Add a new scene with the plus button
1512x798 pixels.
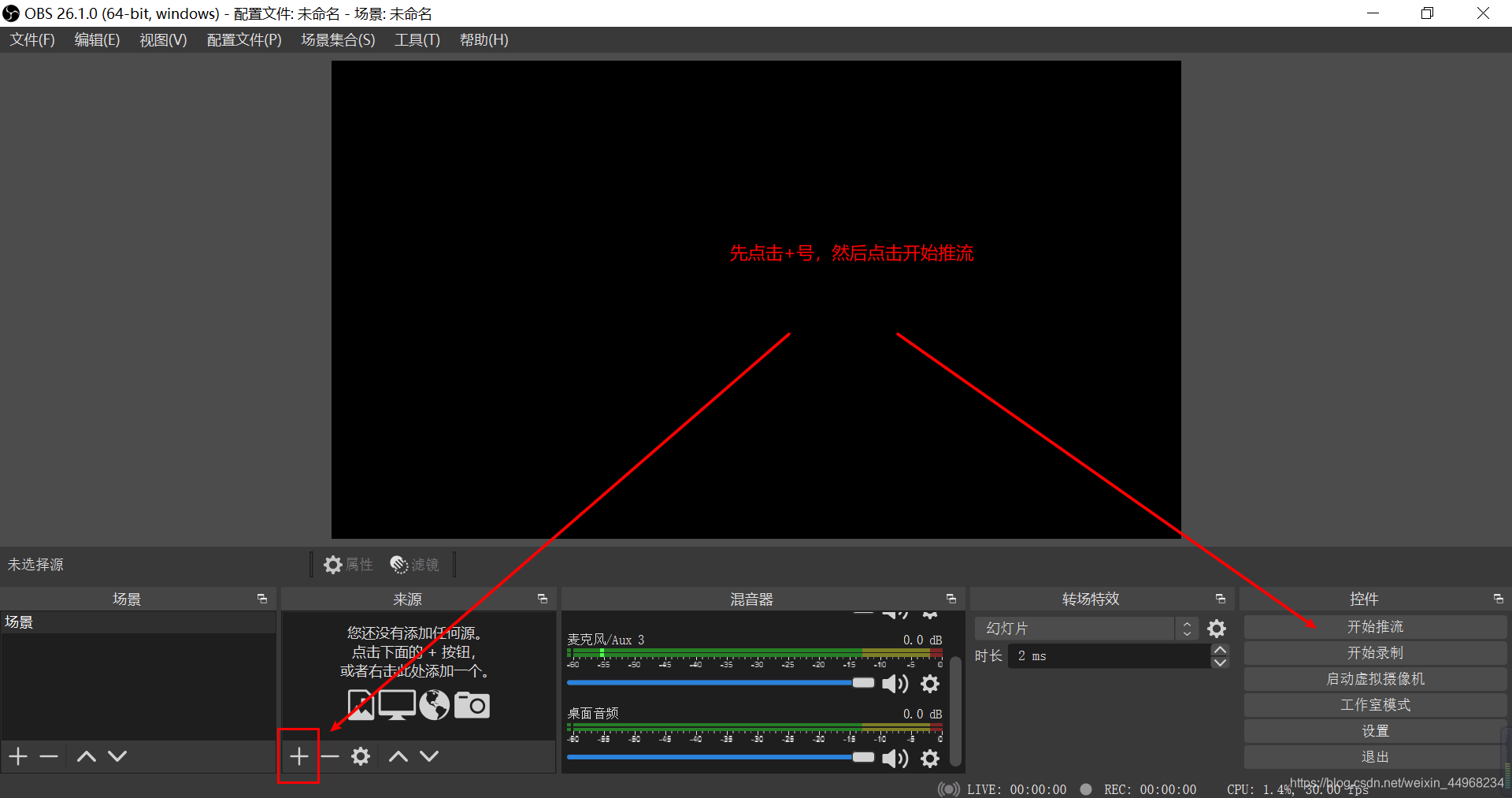(x=18, y=756)
